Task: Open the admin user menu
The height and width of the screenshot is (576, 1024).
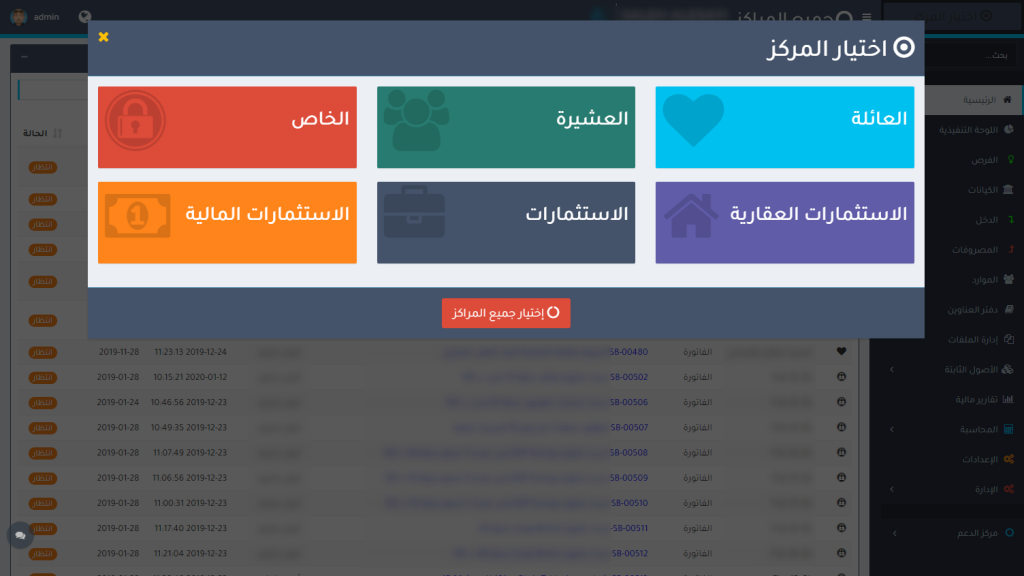Action: tap(35, 17)
